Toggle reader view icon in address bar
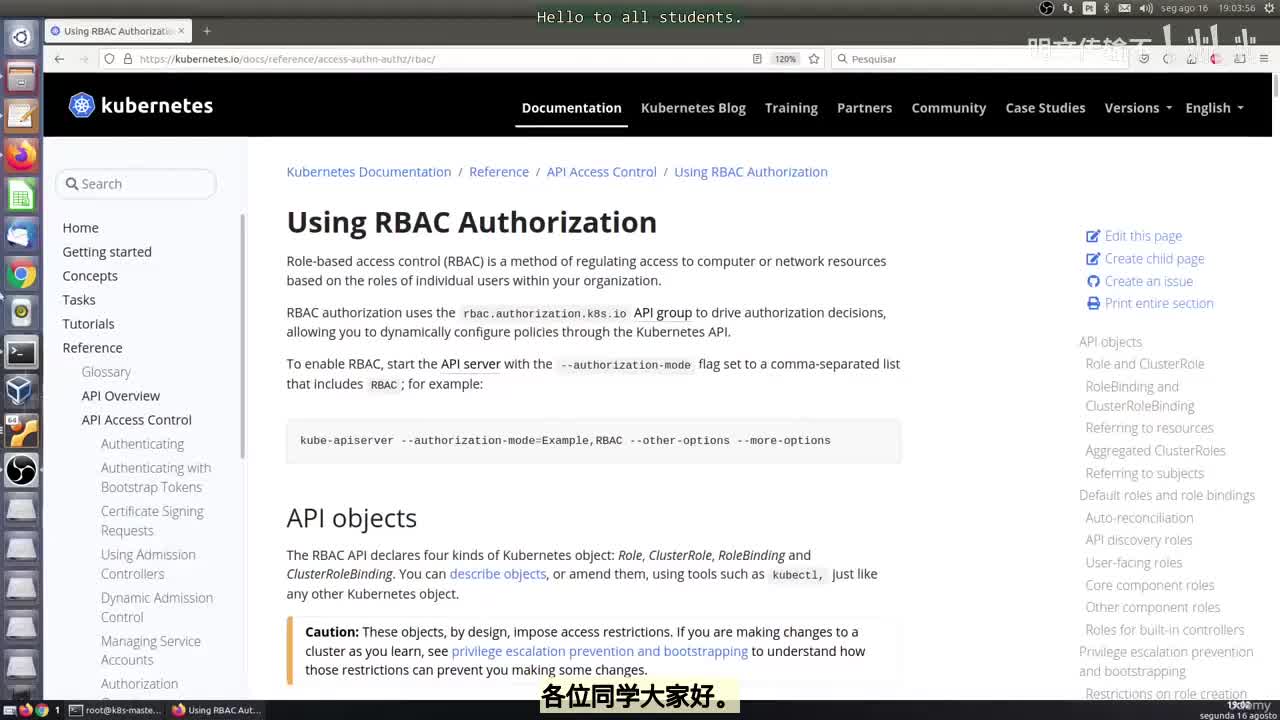1280x720 pixels. pos(757,59)
